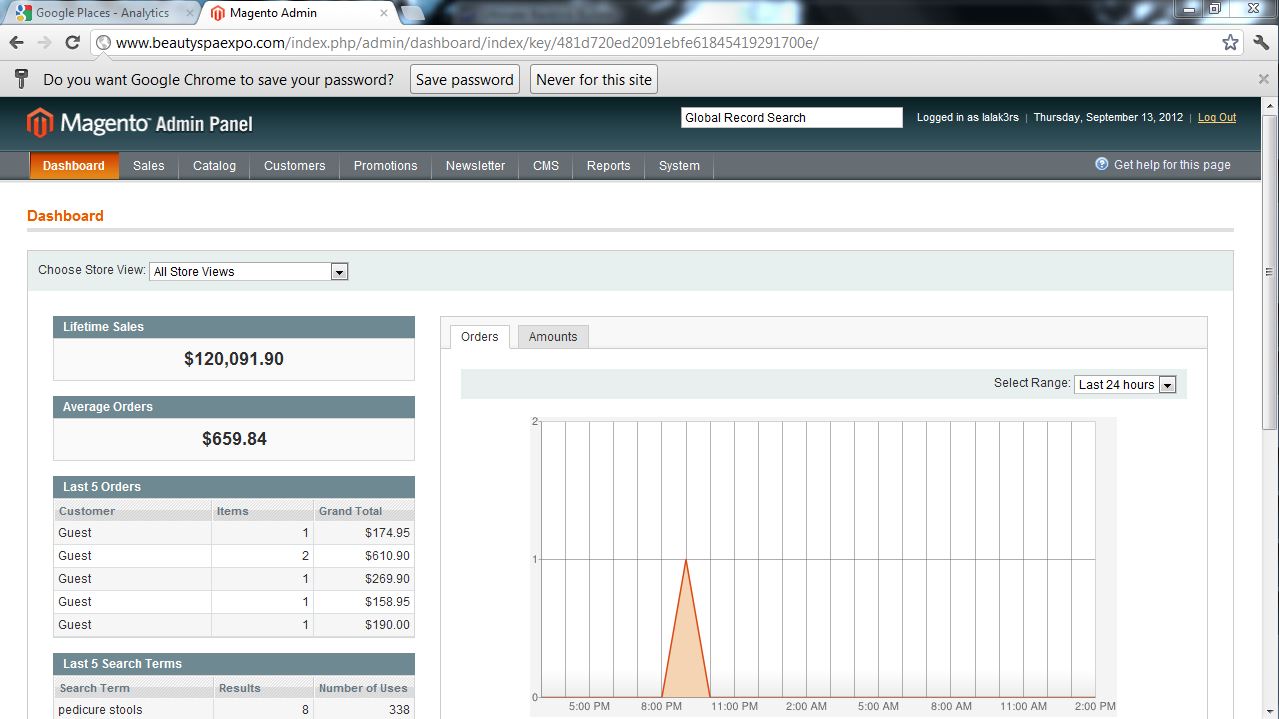Screen dimensions: 1279x719
Task: Close the Magento Admin tab
Action: coord(384,13)
